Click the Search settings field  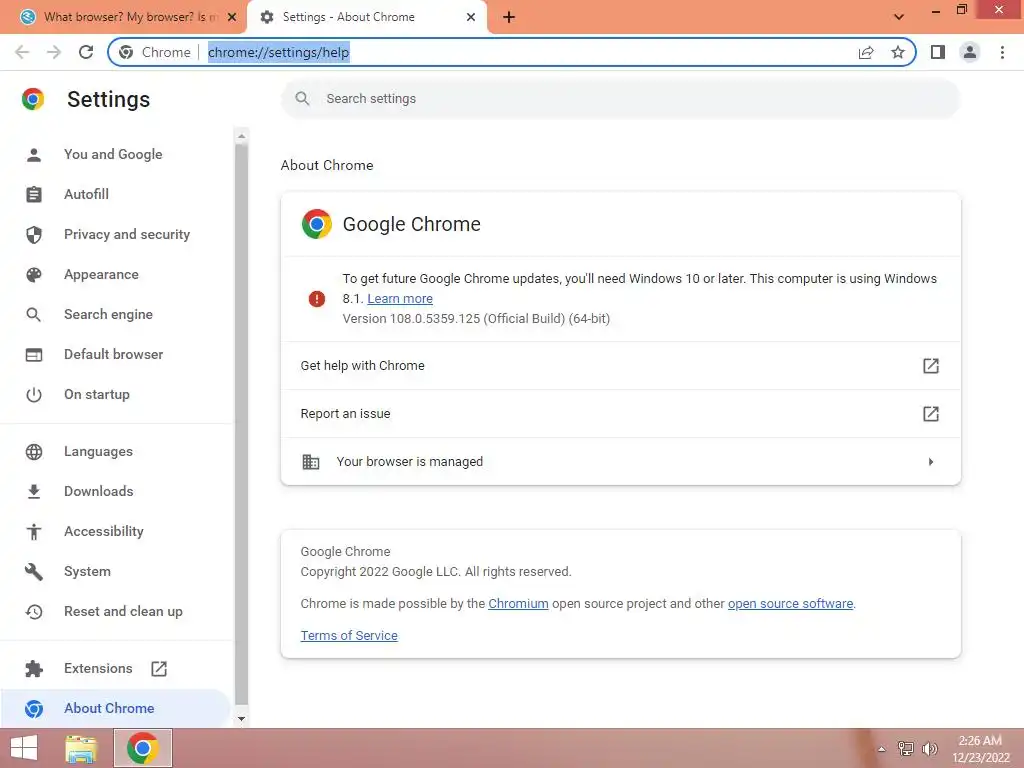point(620,99)
